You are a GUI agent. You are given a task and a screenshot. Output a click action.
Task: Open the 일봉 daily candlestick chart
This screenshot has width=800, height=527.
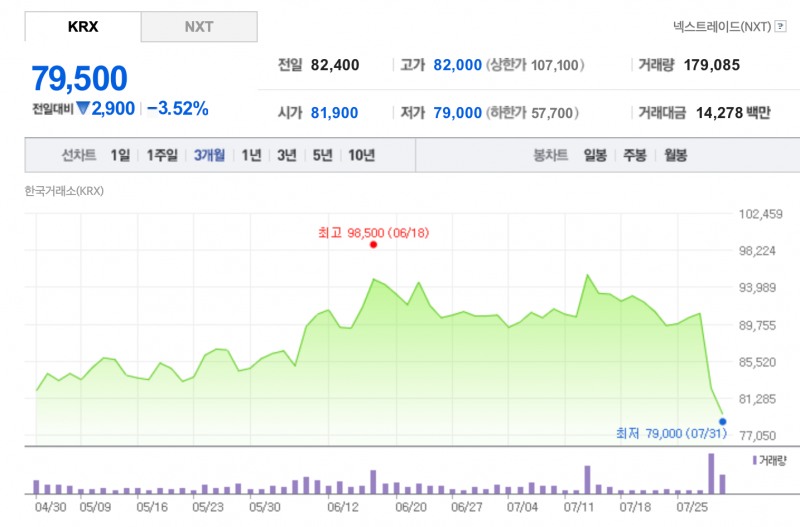pyautogui.click(x=594, y=155)
